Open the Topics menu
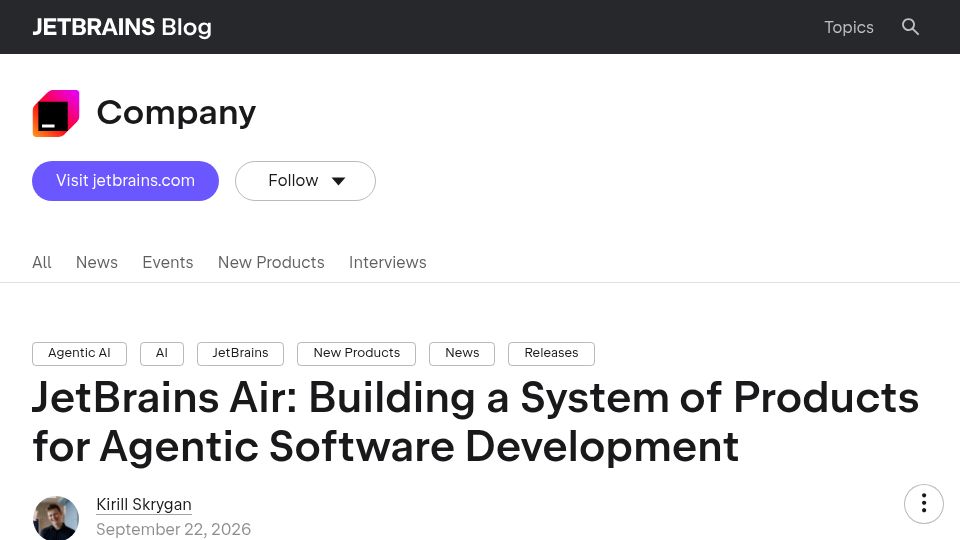The width and height of the screenshot is (960, 540). (849, 27)
